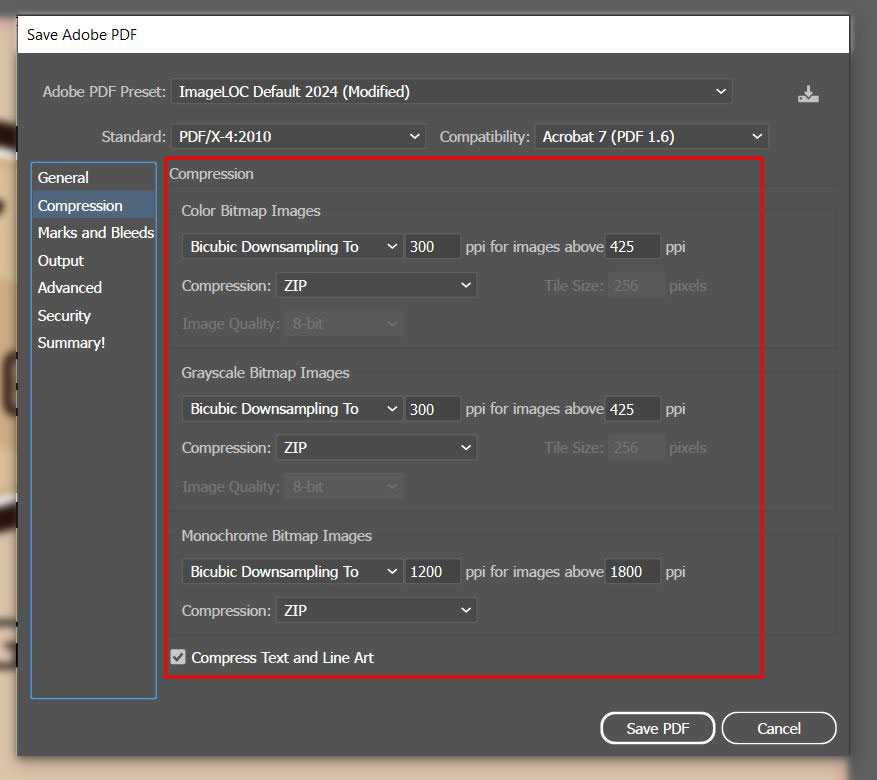
Task: Click Monochrome 1200 ppi field
Action: point(433,571)
